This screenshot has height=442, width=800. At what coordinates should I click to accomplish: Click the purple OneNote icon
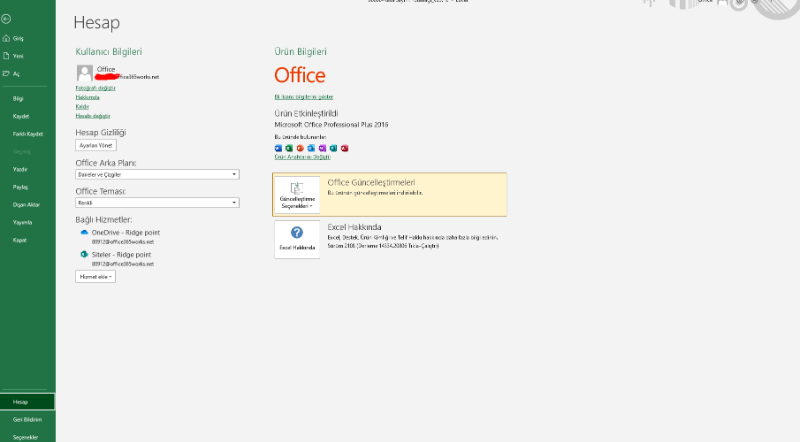[322, 148]
